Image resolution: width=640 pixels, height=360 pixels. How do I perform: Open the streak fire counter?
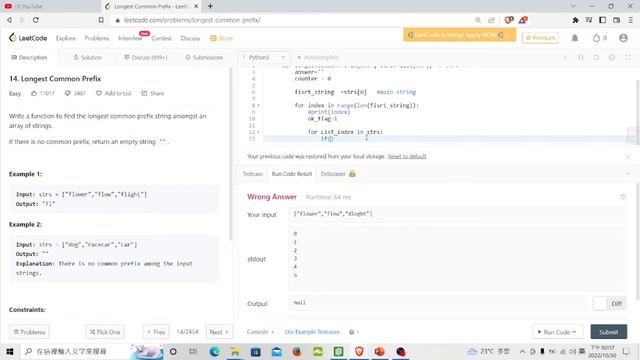600,38
